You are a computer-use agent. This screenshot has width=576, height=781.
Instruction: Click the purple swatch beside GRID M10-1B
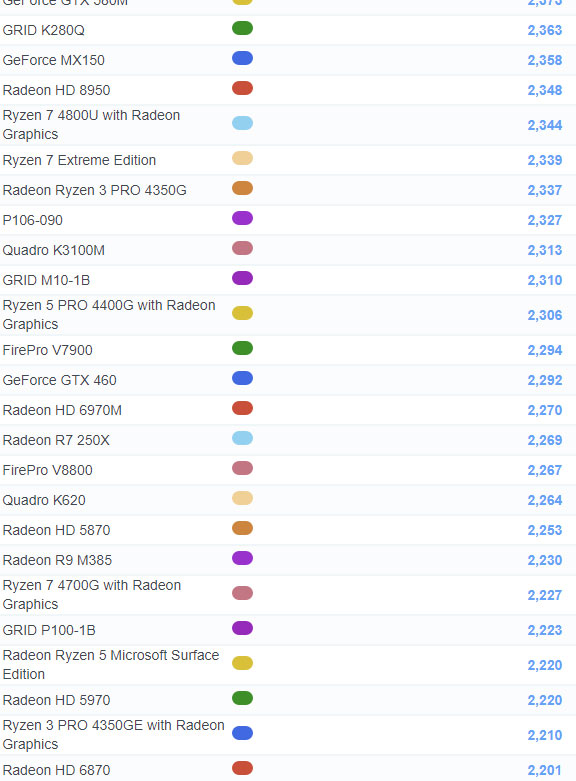pyautogui.click(x=242, y=278)
